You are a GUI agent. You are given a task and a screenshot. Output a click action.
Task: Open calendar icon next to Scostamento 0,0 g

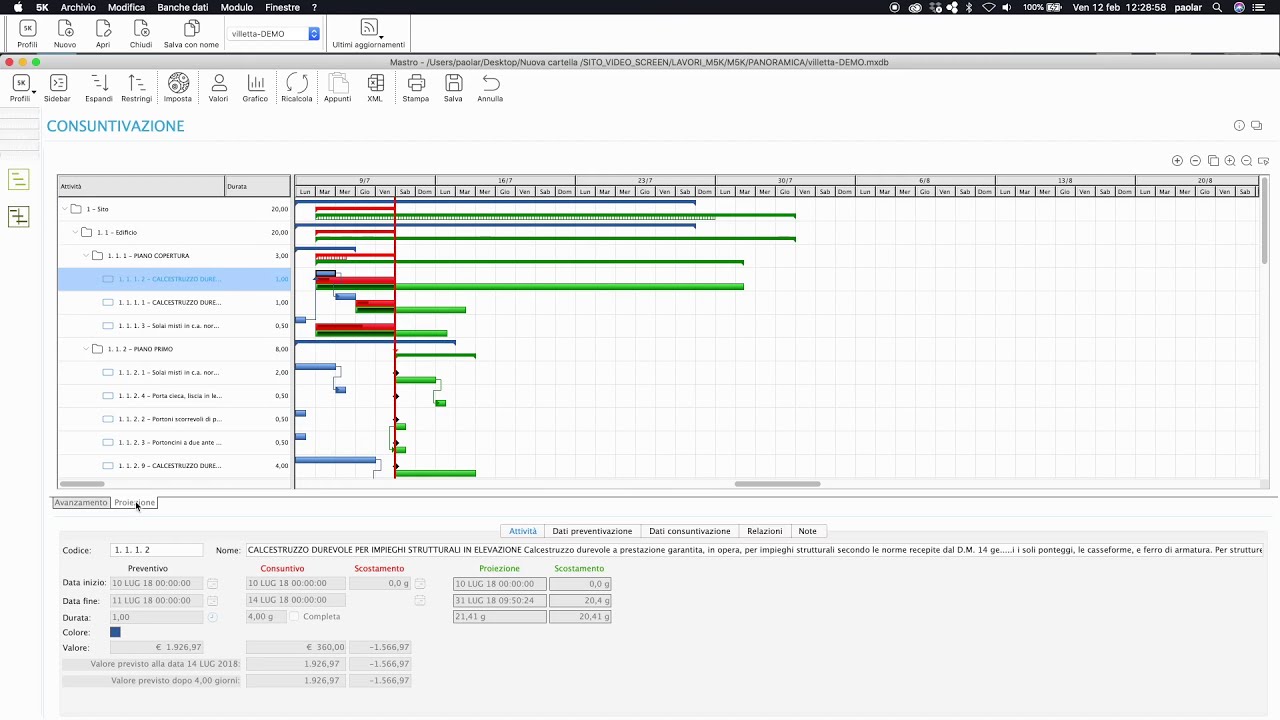point(420,584)
